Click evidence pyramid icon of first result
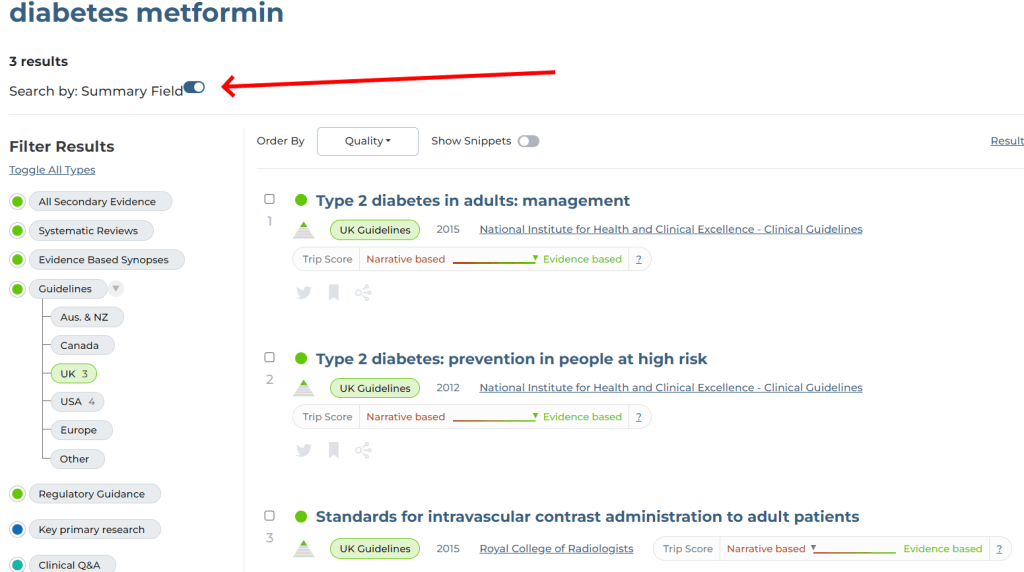 tap(304, 230)
